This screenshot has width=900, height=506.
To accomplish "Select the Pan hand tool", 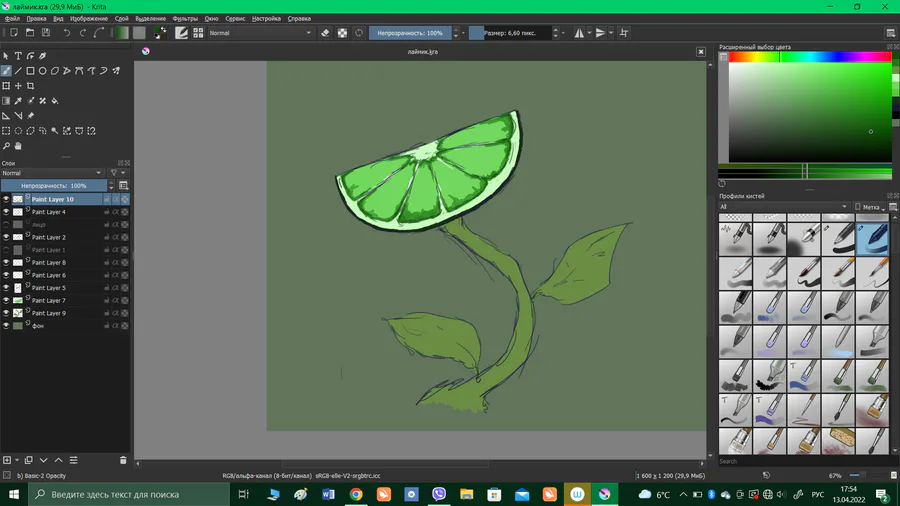I will 18,146.
